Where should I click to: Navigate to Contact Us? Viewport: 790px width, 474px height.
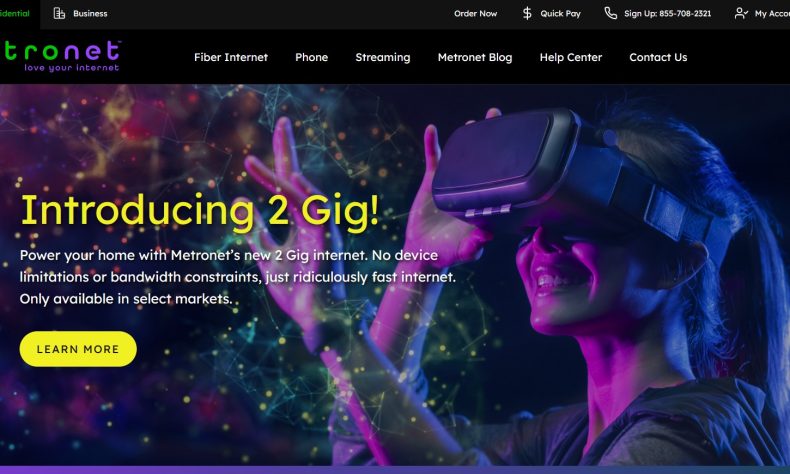(658, 57)
